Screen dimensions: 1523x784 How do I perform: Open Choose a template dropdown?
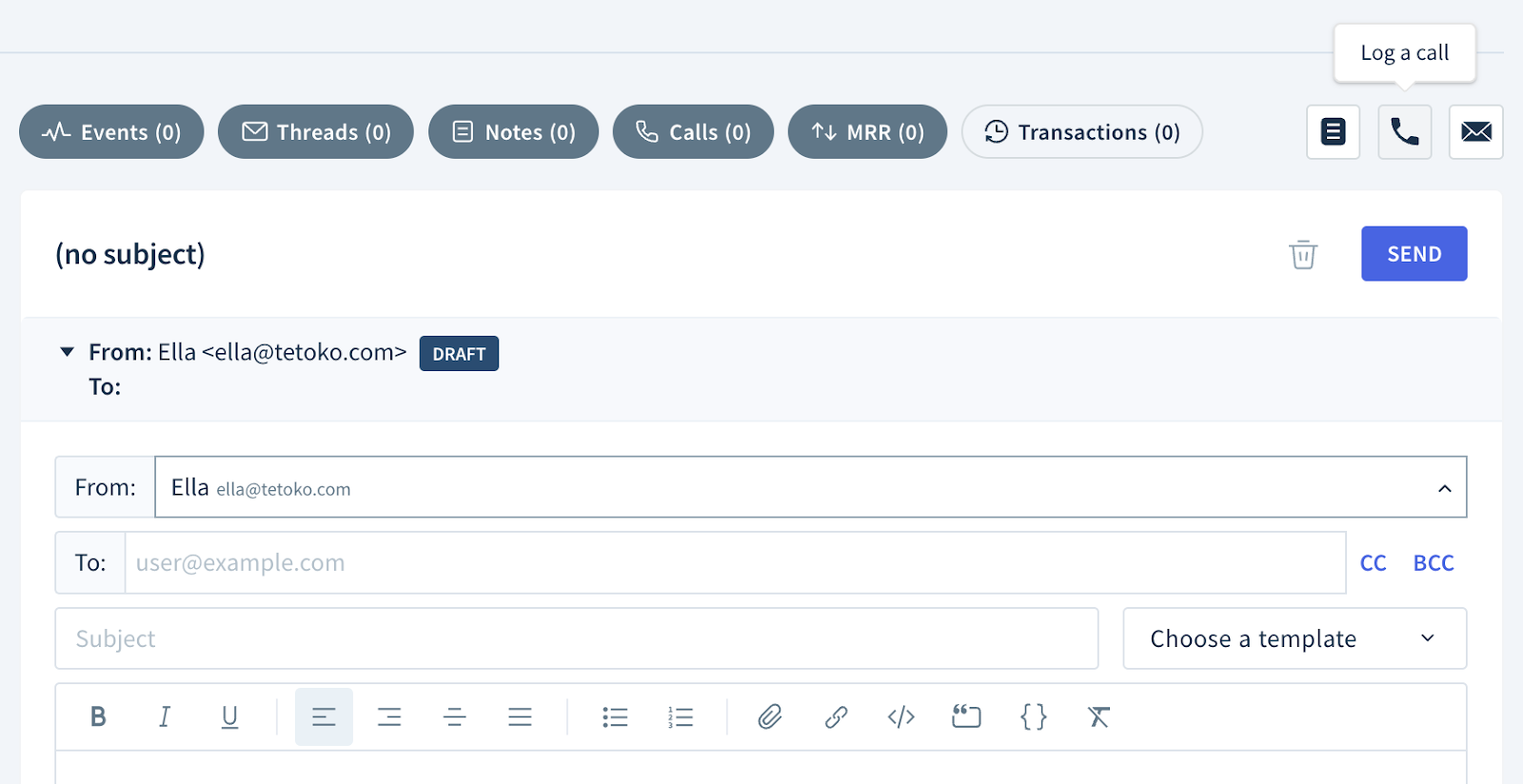coord(1295,638)
